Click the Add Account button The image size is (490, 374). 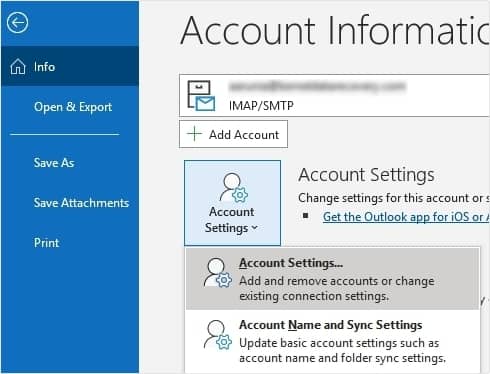pos(233,134)
